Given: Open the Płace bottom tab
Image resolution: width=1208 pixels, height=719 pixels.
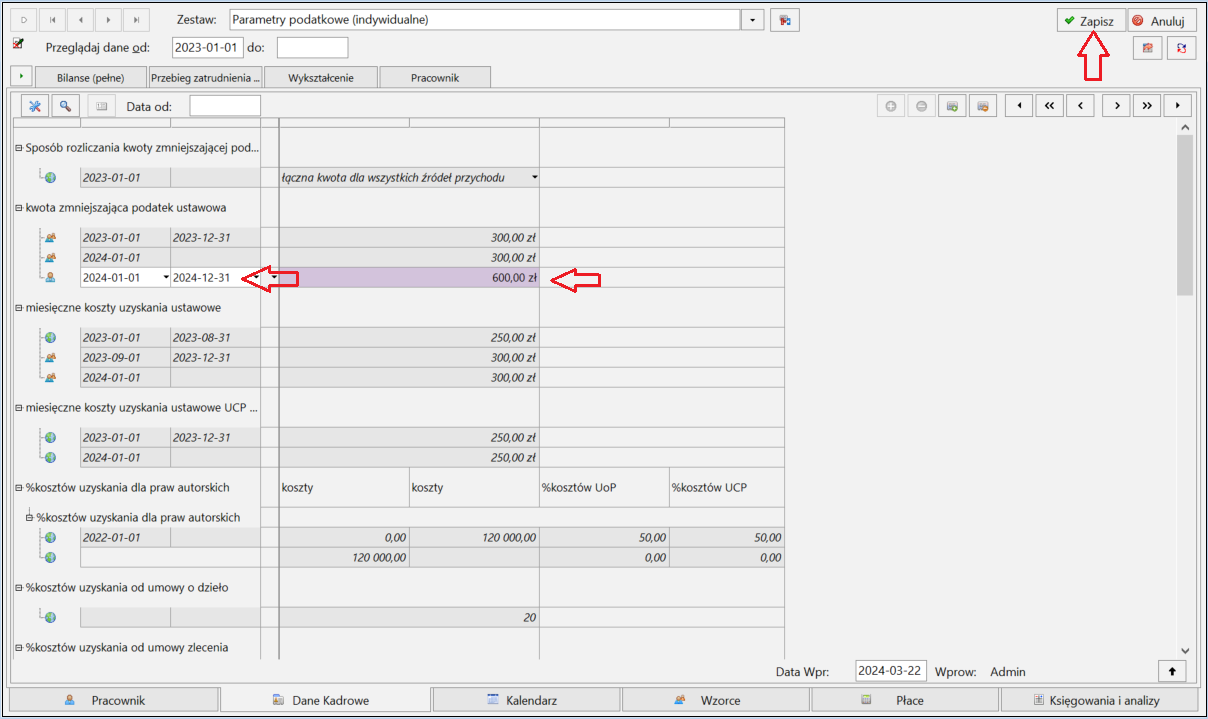Looking at the screenshot, I should (x=909, y=700).
